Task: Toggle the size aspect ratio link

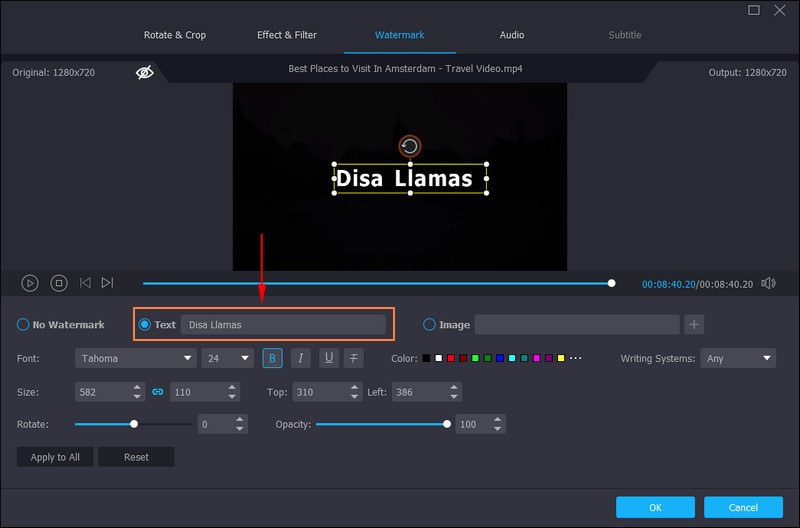Action: click(x=157, y=392)
